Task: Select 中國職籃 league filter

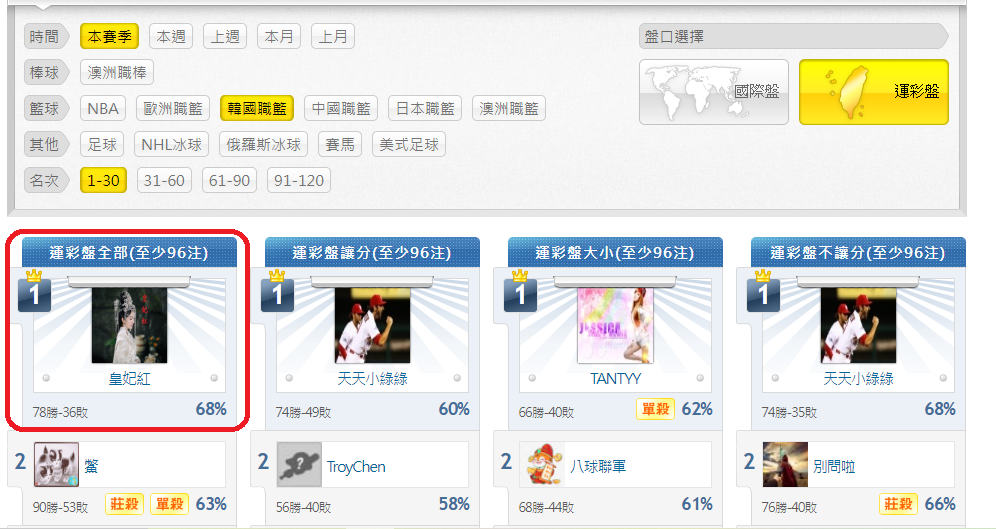Action: 341,109
